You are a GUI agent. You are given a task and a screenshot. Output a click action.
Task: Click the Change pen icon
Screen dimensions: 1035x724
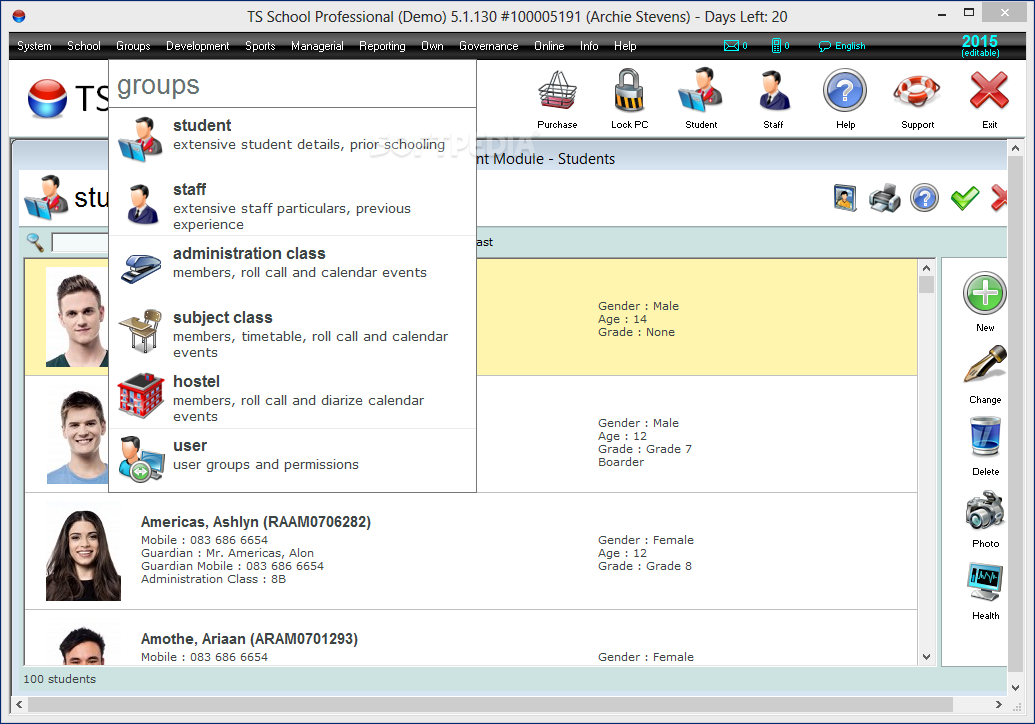tap(985, 365)
